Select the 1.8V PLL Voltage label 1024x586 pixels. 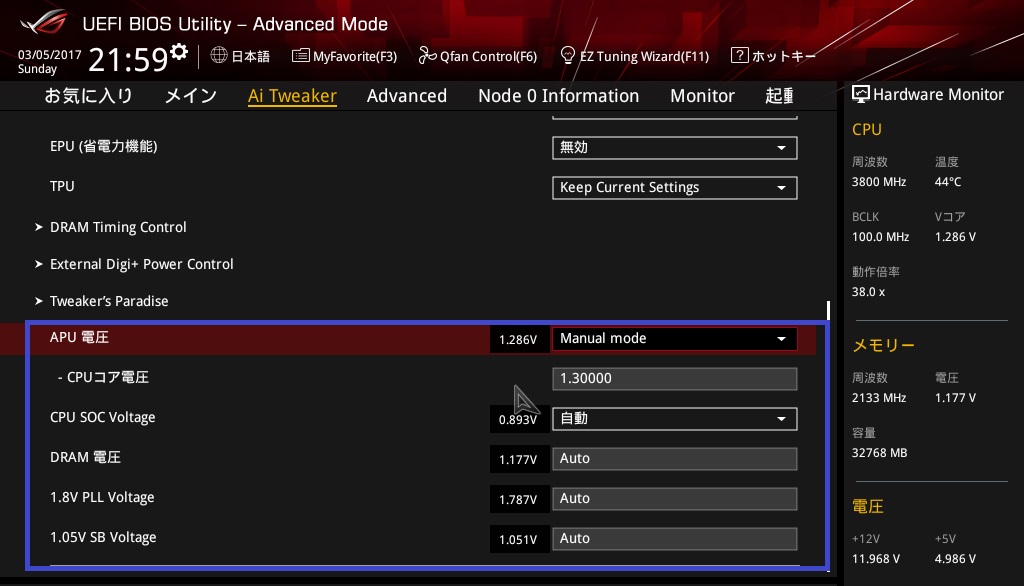point(102,497)
